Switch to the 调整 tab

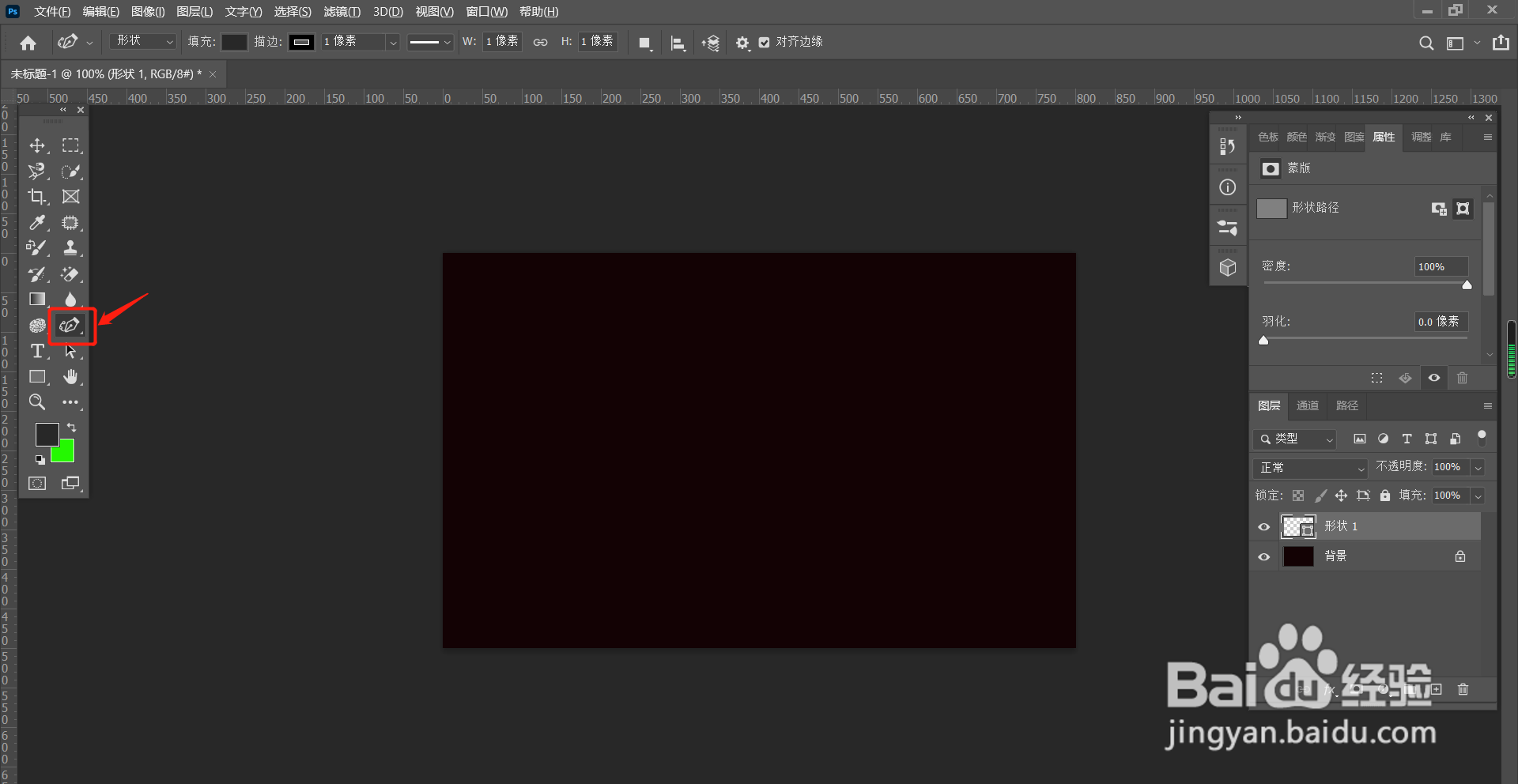click(1422, 138)
